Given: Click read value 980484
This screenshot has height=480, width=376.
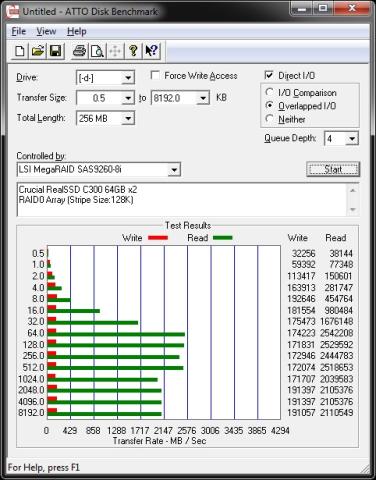Looking at the screenshot, I should (x=338, y=310).
